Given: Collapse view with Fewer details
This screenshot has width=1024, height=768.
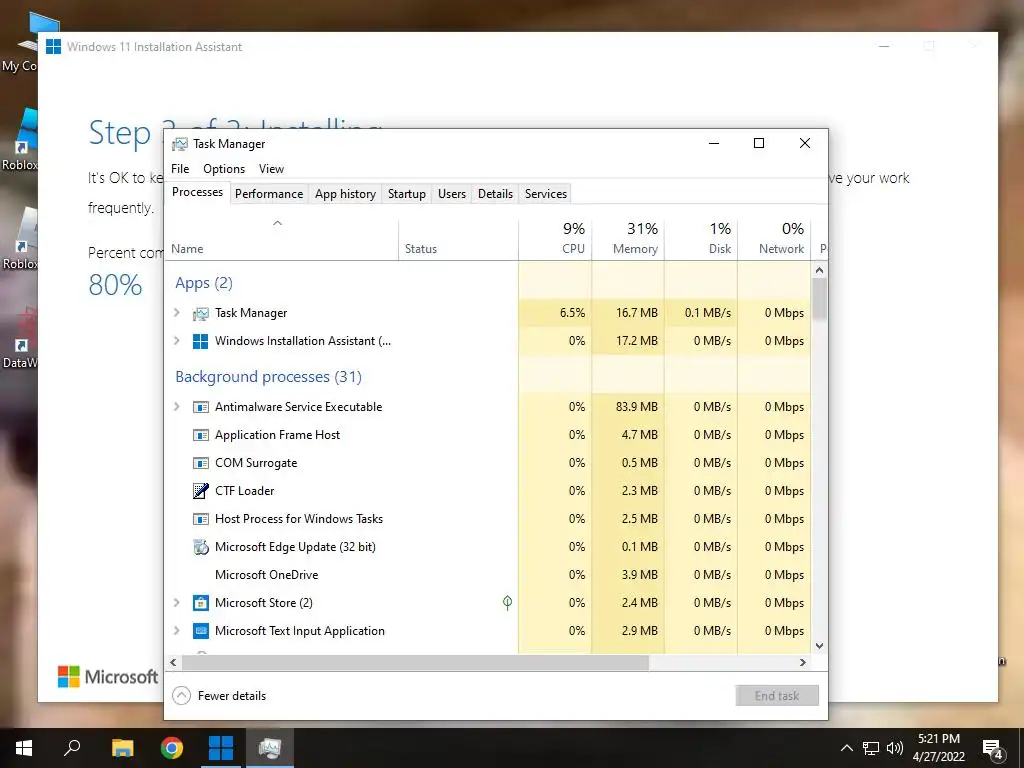Looking at the screenshot, I should point(219,696).
